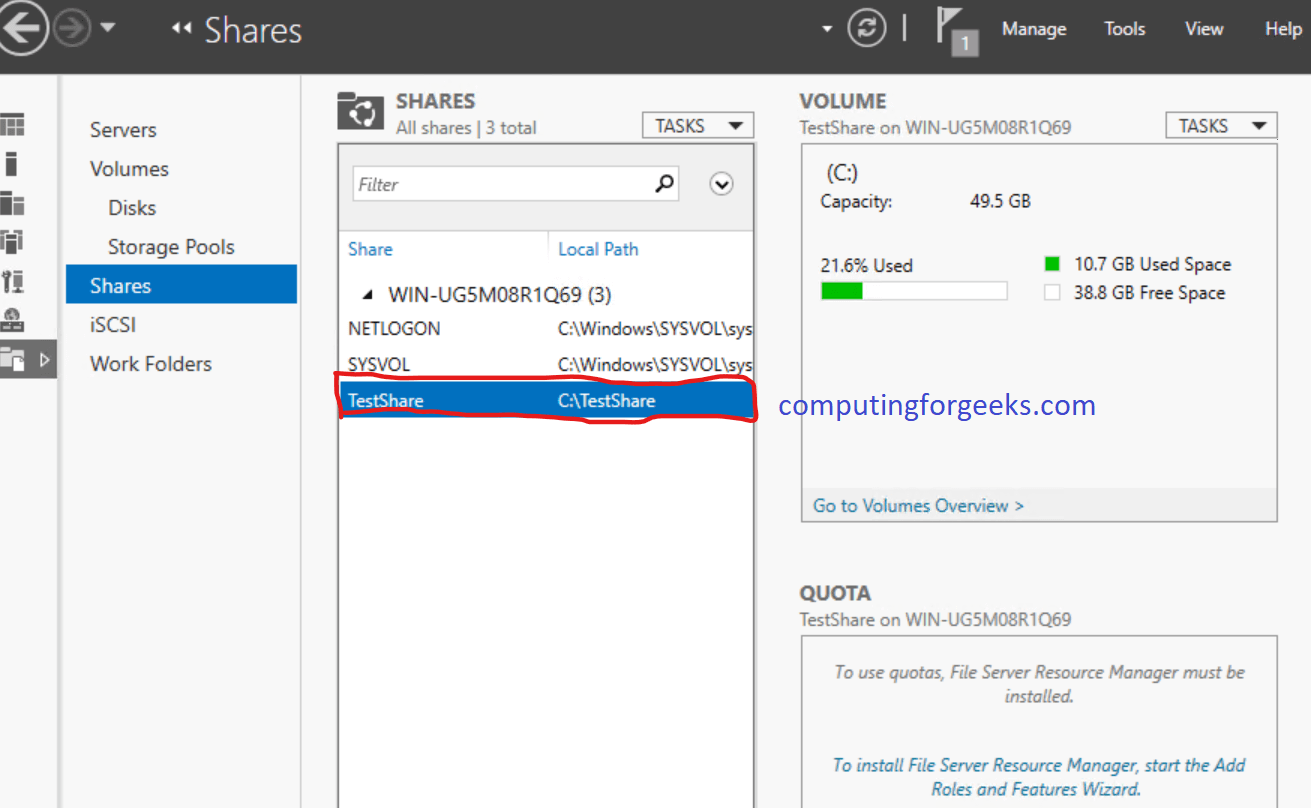This screenshot has height=808, width=1311.
Task: Open the Manage menu
Action: point(1033,28)
